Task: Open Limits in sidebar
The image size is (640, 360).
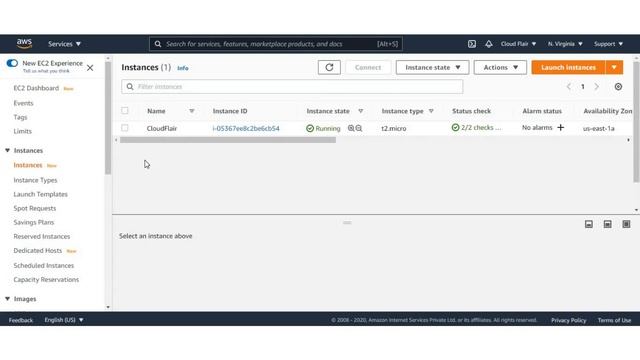Action: click(22, 131)
